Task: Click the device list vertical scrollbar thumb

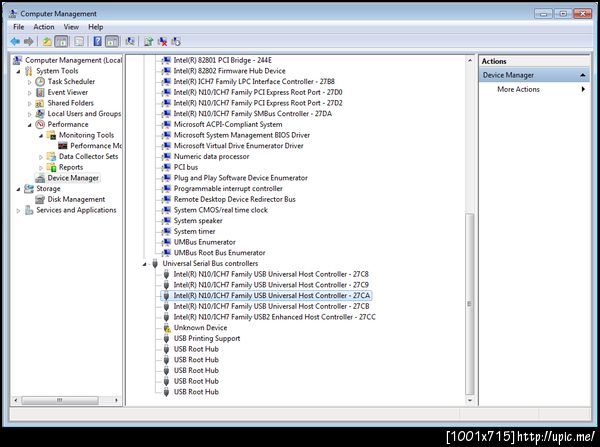Action: click(x=470, y=304)
